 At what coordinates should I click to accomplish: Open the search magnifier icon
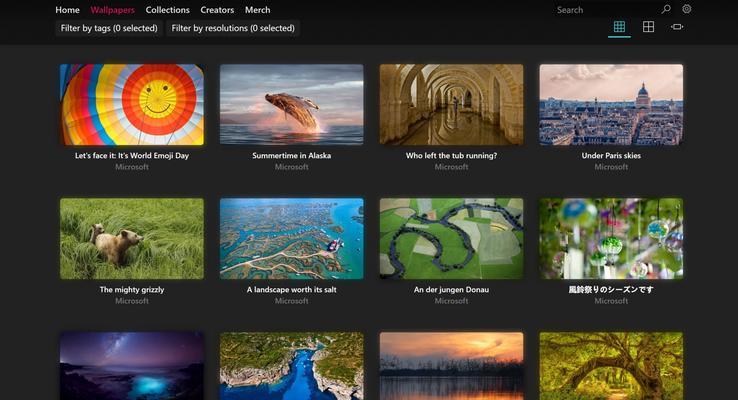tap(666, 9)
